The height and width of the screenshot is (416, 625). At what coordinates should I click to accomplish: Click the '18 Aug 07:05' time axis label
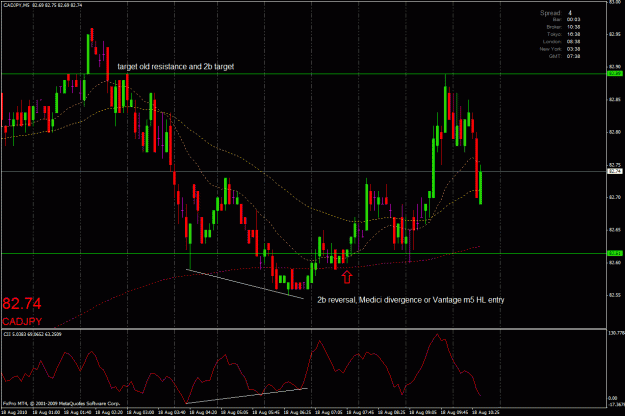coord(329,412)
